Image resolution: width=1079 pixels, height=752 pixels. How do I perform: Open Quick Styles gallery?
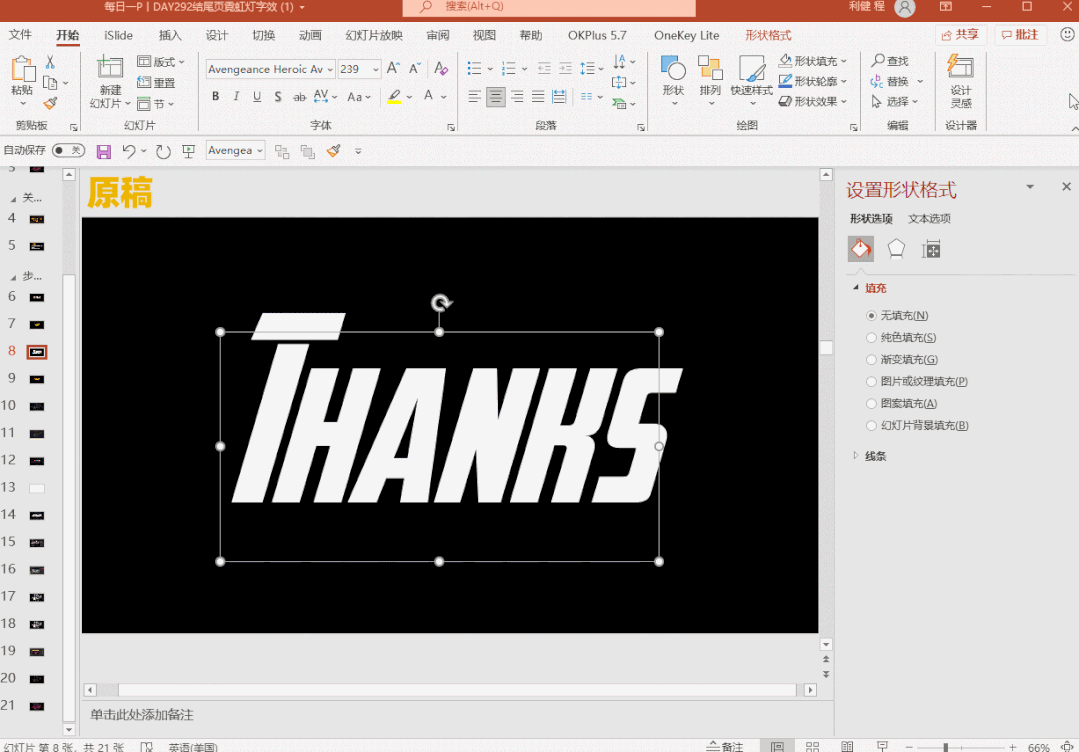pos(751,68)
